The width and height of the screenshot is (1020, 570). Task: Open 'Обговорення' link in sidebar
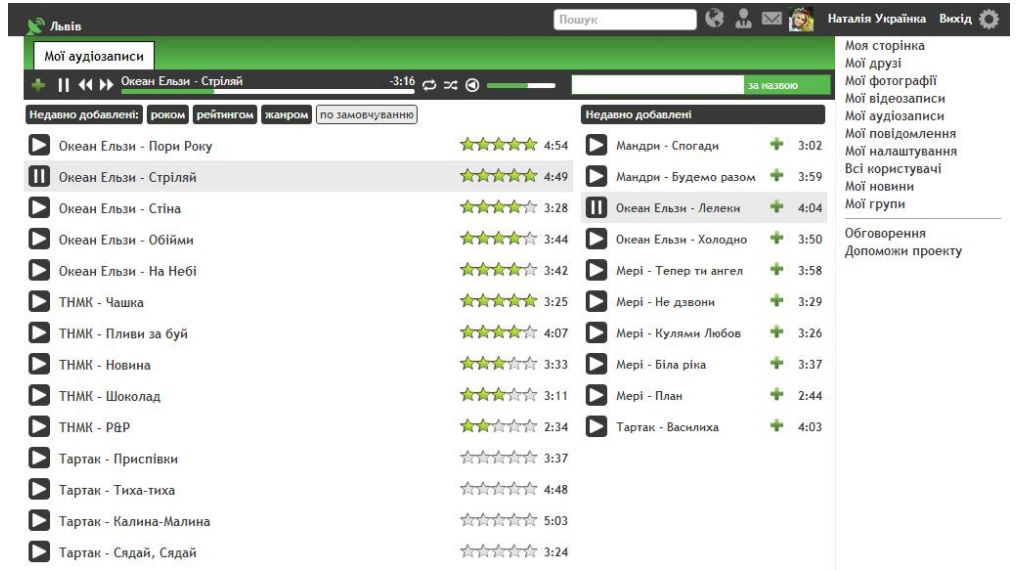885,233
